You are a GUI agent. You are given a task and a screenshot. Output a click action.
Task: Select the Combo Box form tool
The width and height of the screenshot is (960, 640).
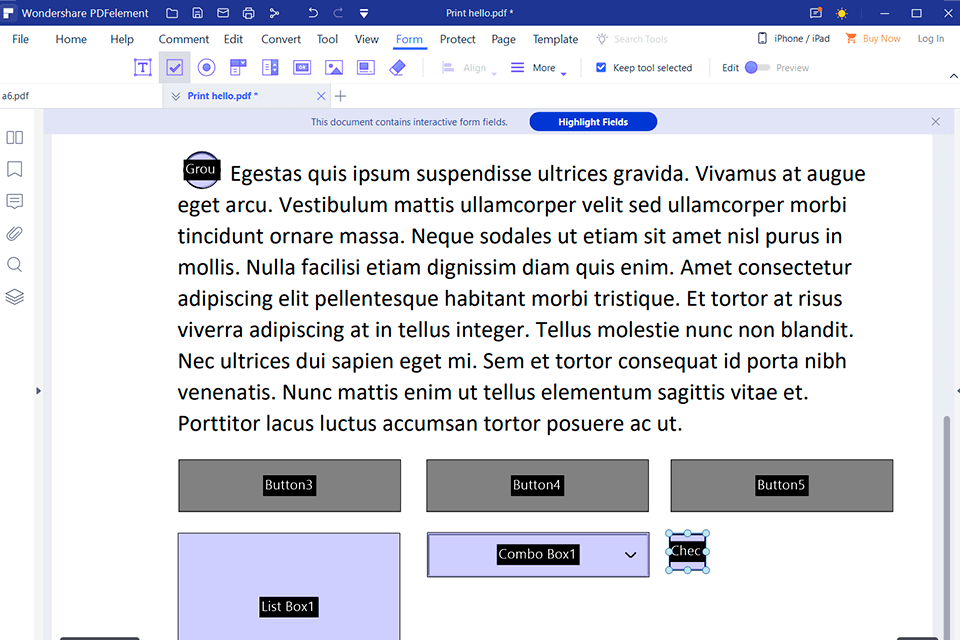[238, 67]
